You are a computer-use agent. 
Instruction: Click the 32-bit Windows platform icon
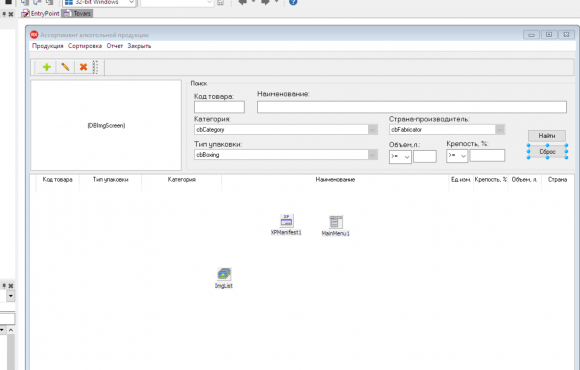coord(69,2)
